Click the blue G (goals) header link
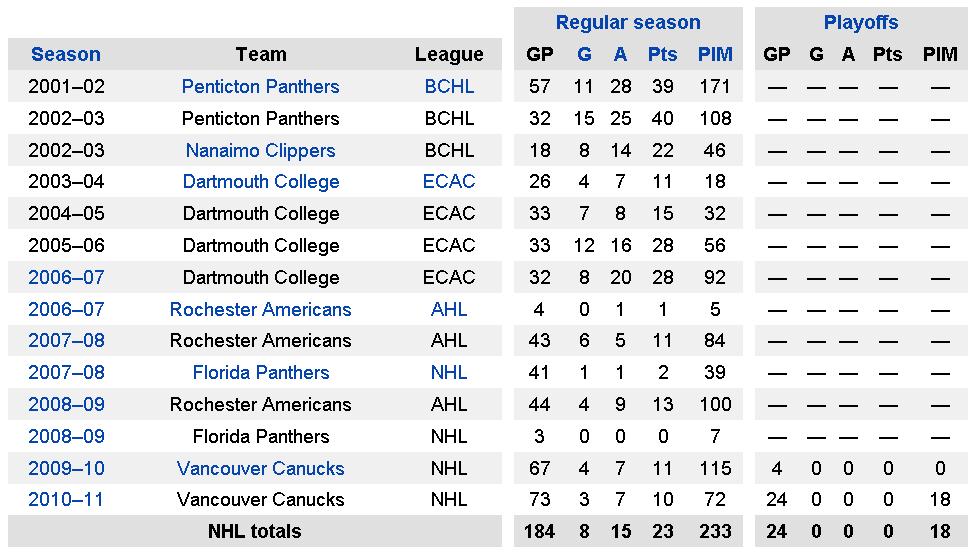Screen dimensions: 976x556 [x=585, y=54]
